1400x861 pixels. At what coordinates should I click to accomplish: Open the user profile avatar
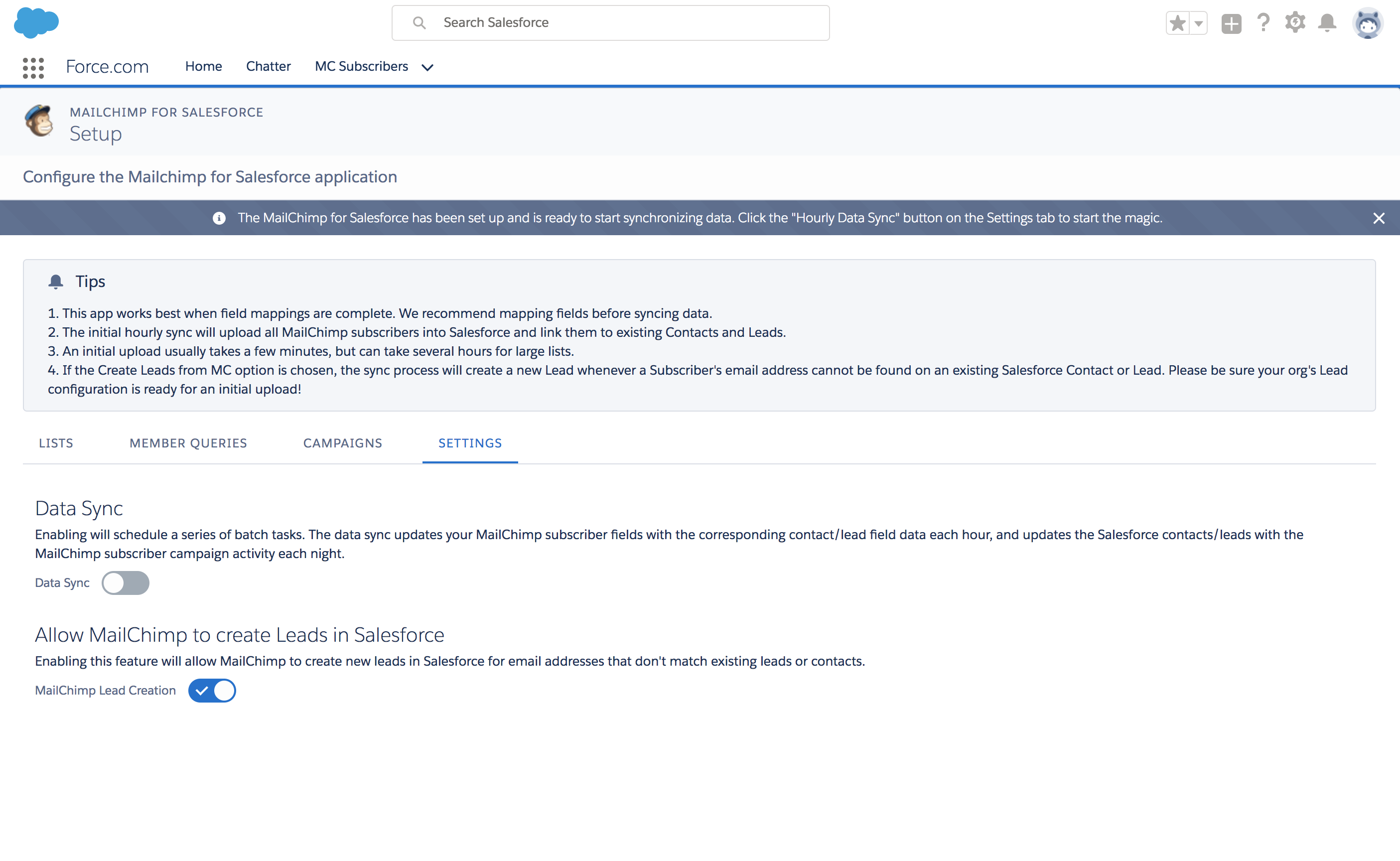coord(1368,23)
